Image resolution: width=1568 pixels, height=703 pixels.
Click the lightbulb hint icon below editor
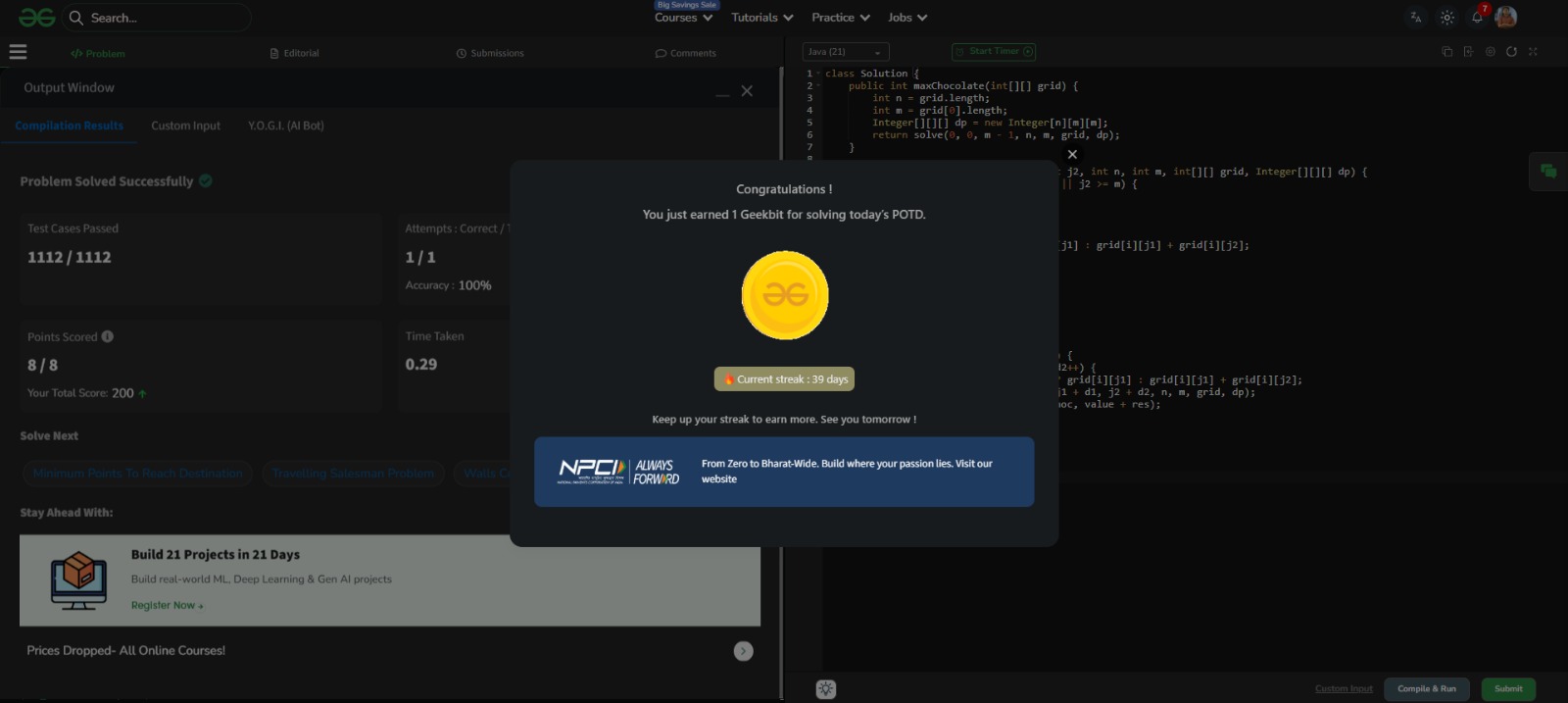pyautogui.click(x=826, y=689)
